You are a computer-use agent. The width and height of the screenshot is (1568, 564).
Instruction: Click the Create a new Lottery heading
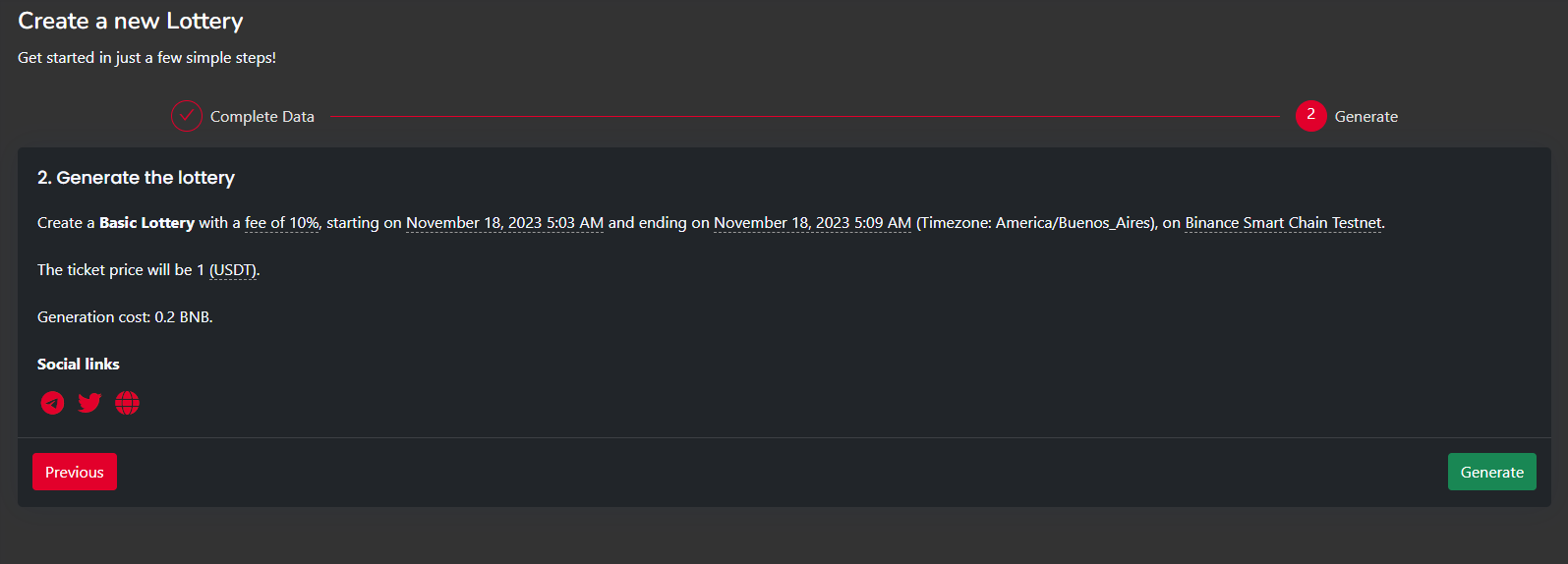[x=131, y=22]
